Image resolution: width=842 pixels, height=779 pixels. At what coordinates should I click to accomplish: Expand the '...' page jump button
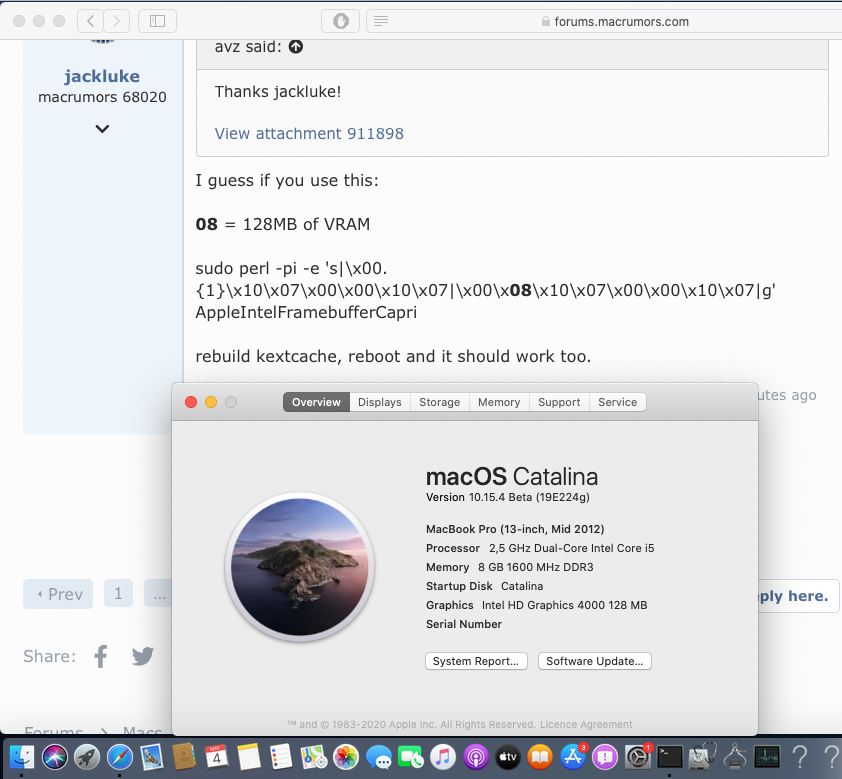(x=159, y=594)
